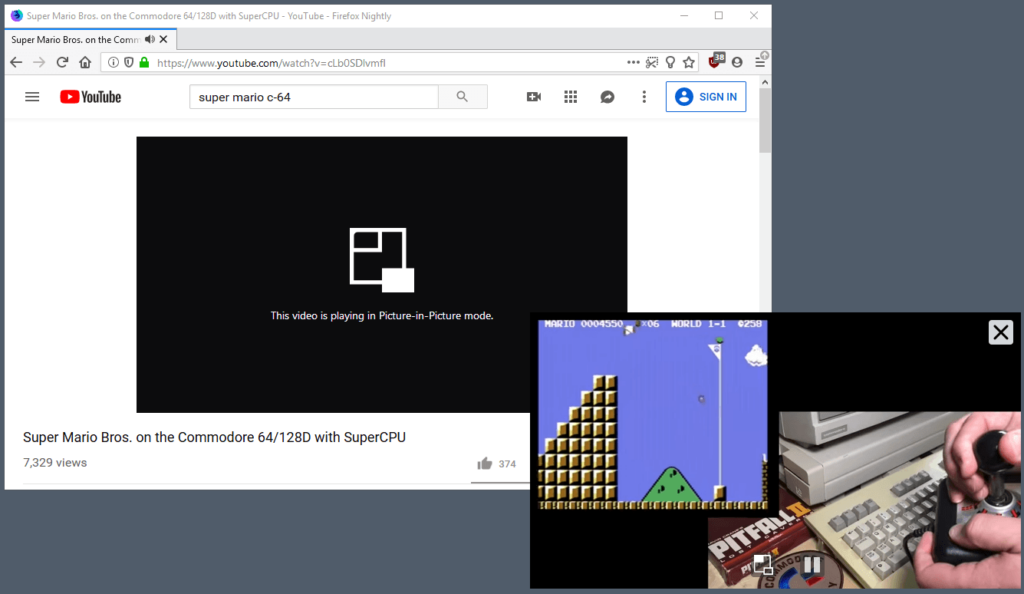The height and width of the screenshot is (594, 1024).
Task: Mute the tab using the speaker icon
Action: pyautogui.click(x=150, y=39)
